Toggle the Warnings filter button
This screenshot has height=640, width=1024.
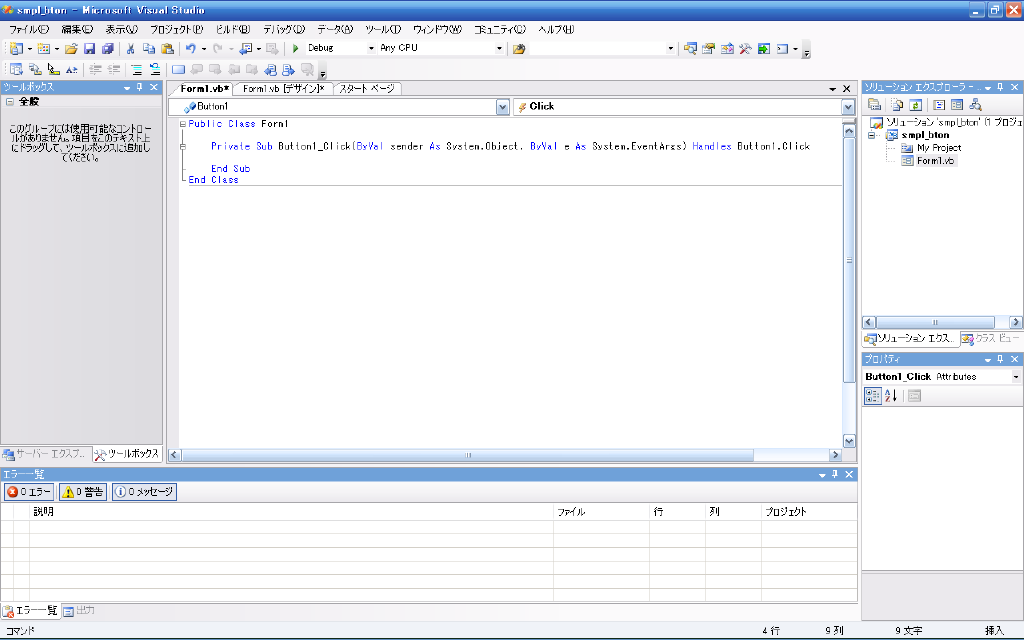pos(83,492)
